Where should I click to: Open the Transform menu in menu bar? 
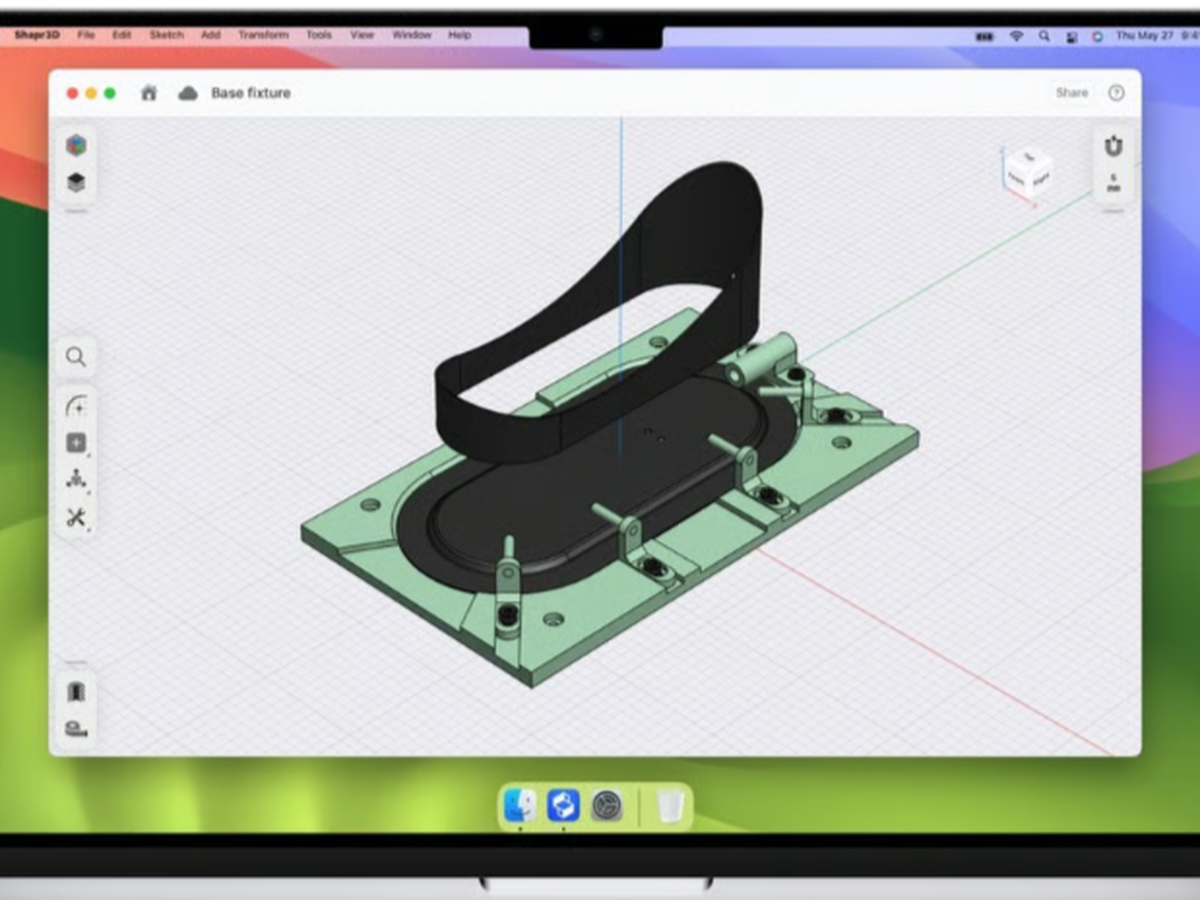pyautogui.click(x=263, y=35)
